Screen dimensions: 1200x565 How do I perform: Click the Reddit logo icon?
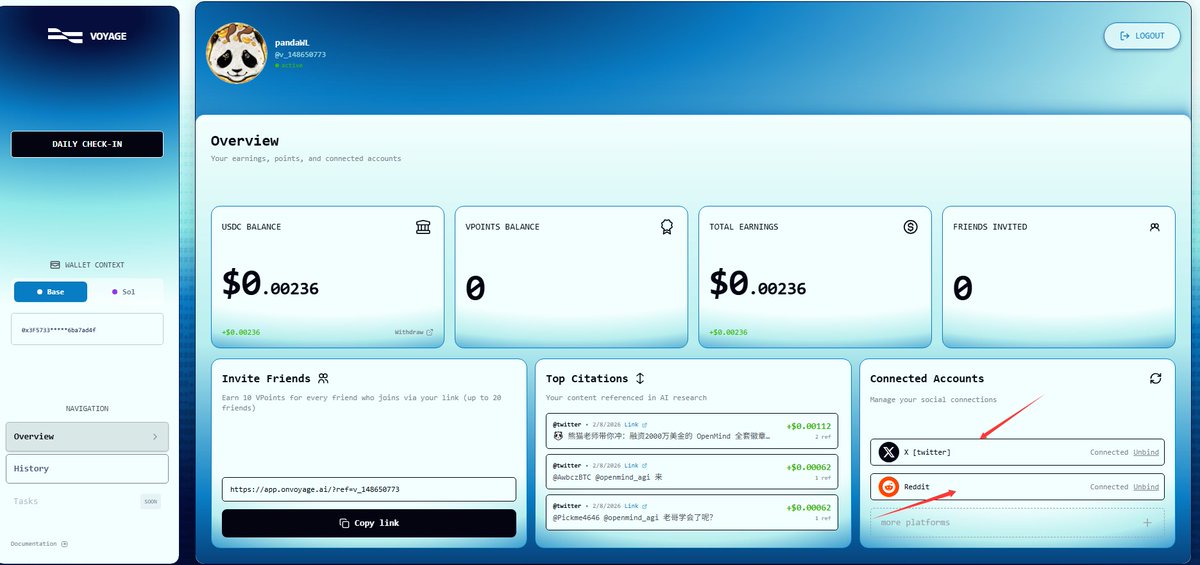pos(888,487)
